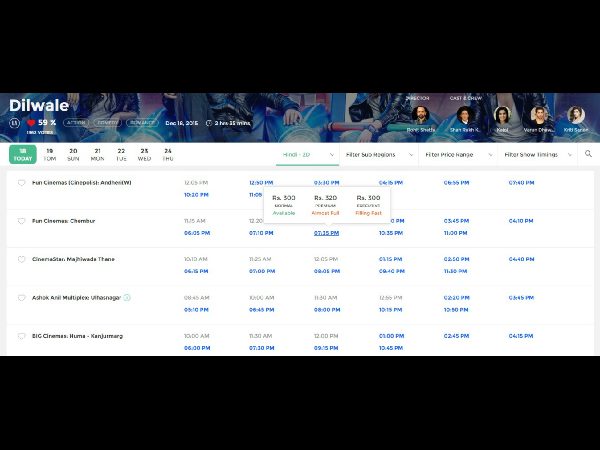Favorite Fun Cinemas Chembur with heart
The width and height of the screenshot is (600, 450).
coord(21,220)
